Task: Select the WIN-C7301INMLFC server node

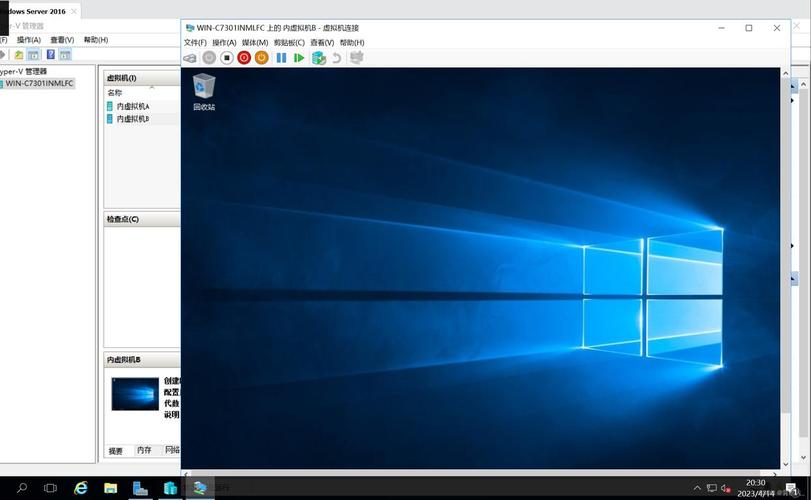Action: [x=38, y=83]
